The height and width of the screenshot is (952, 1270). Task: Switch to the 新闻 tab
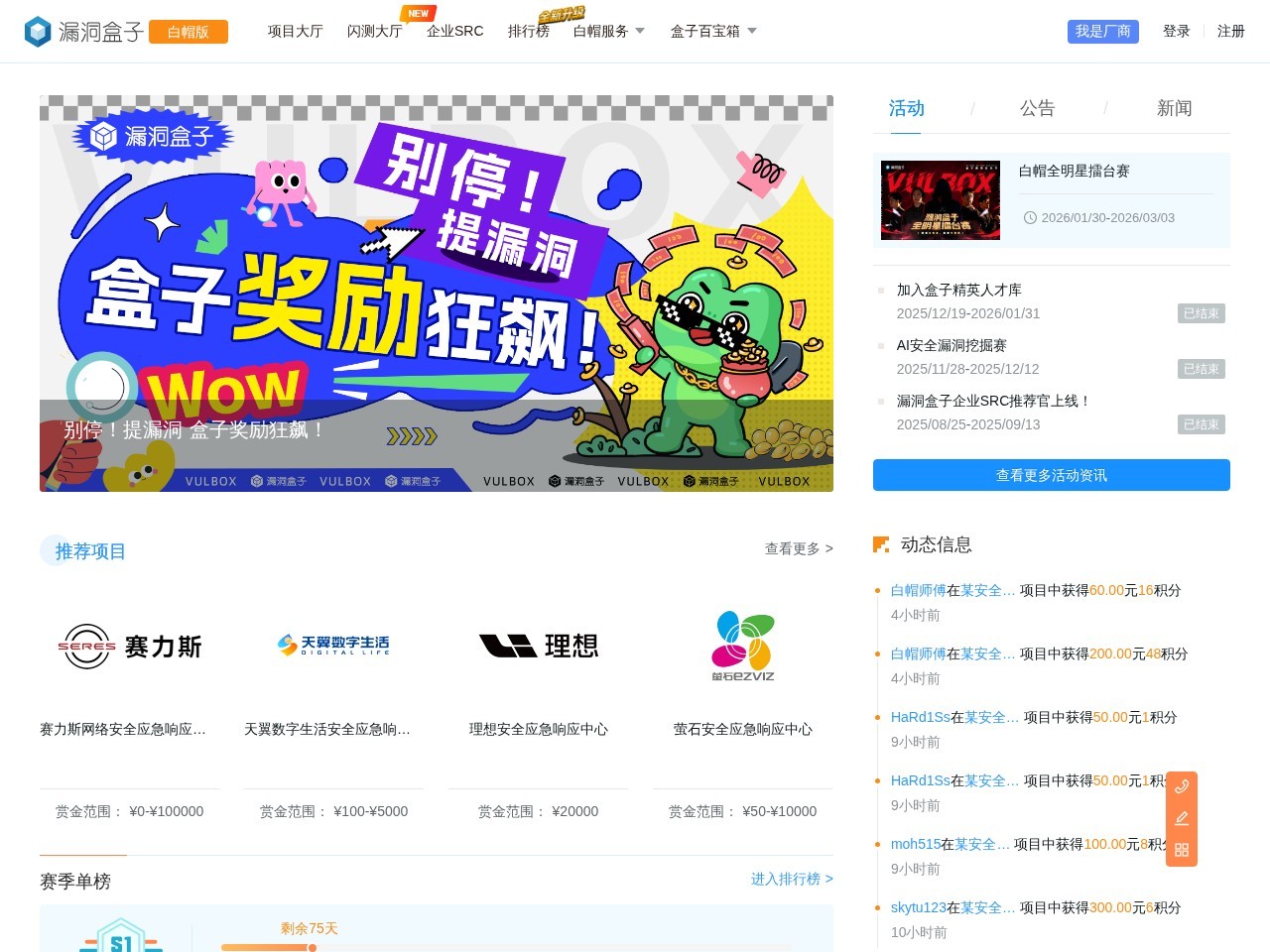[x=1174, y=108]
